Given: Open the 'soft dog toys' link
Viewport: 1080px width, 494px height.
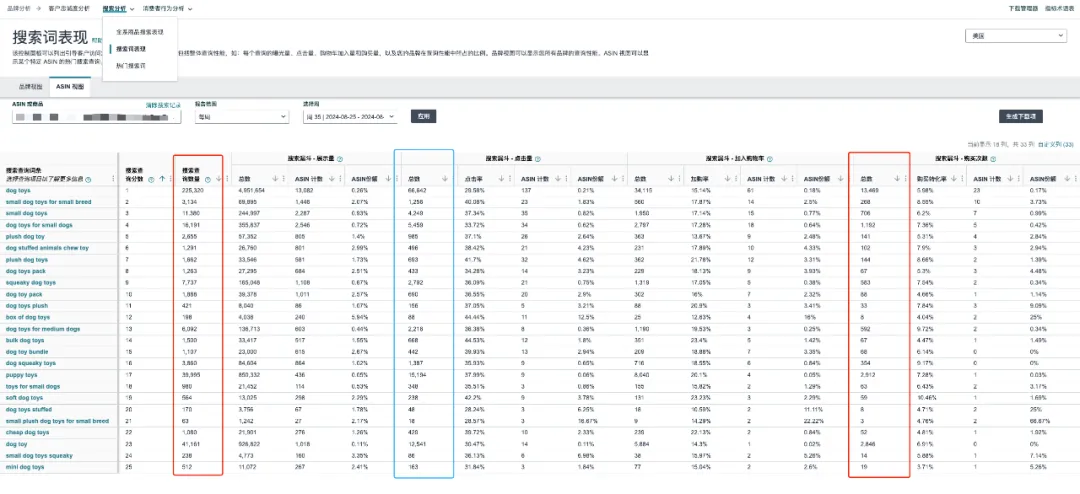Looking at the screenshot, I should [x=24, y=398].
